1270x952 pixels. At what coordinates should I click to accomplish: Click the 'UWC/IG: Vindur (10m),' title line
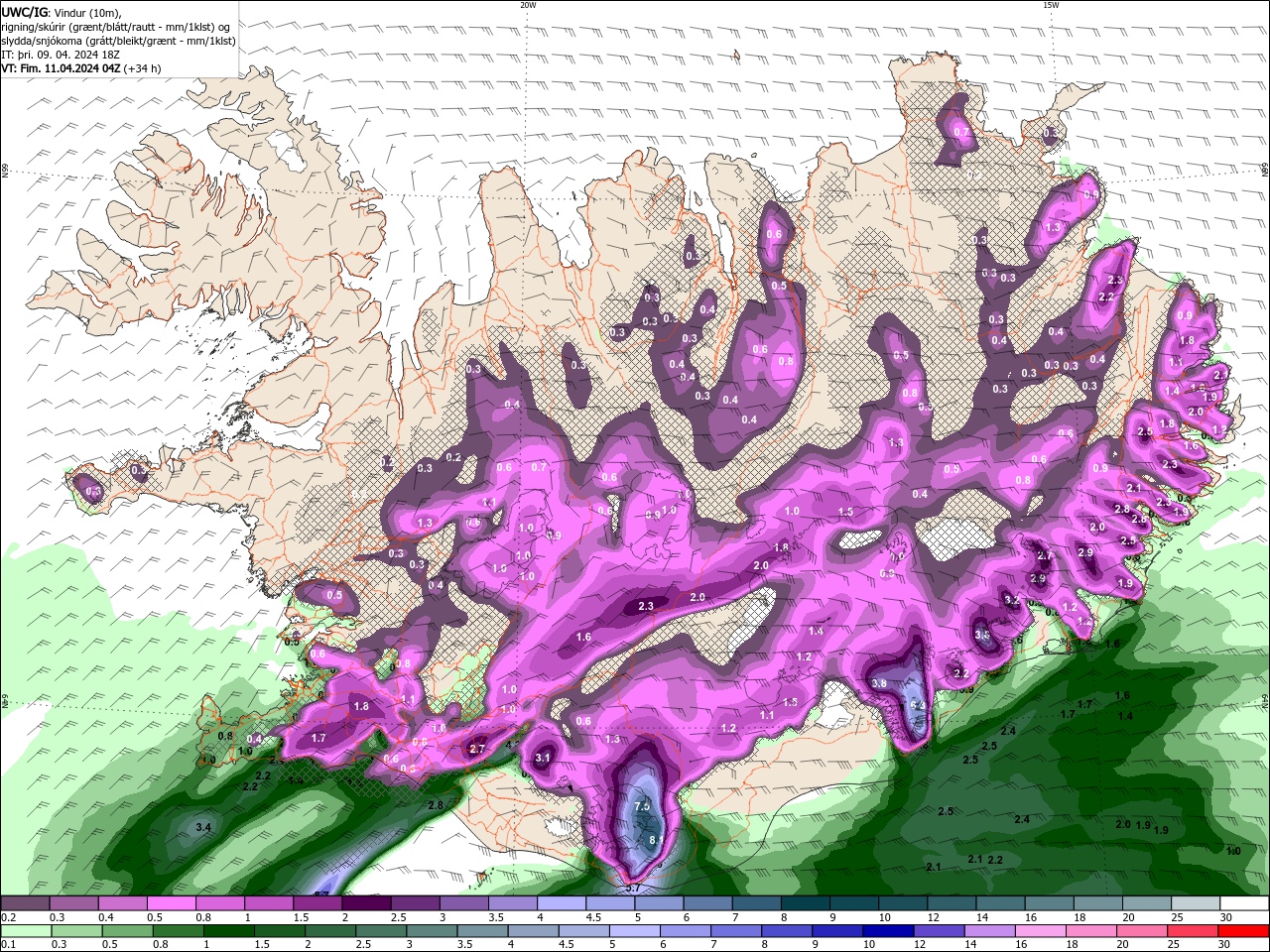tap(62, 12)
